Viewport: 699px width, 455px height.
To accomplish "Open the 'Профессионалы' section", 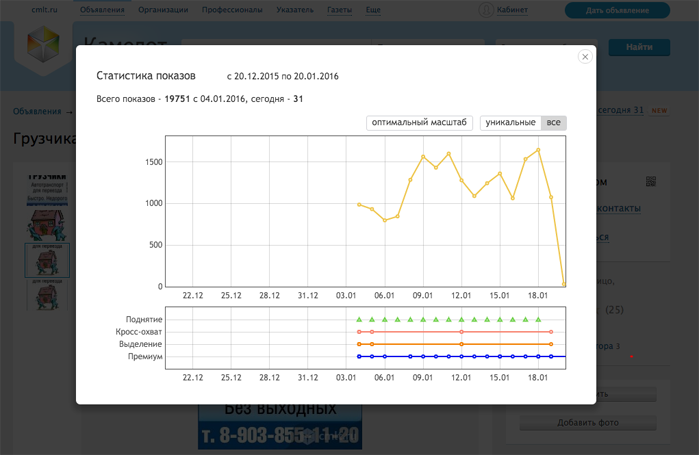I will [x=232, y=10].
